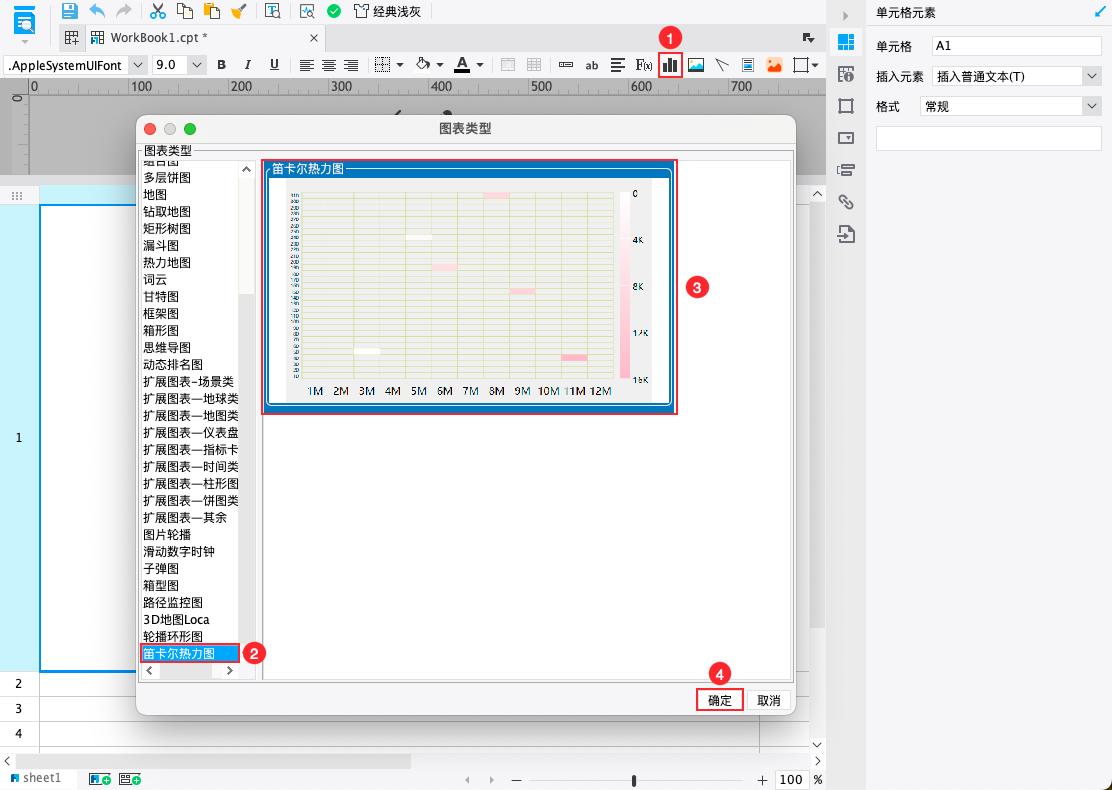
Task: Open the export page icon in sidebar
Action: click(845, 234)
